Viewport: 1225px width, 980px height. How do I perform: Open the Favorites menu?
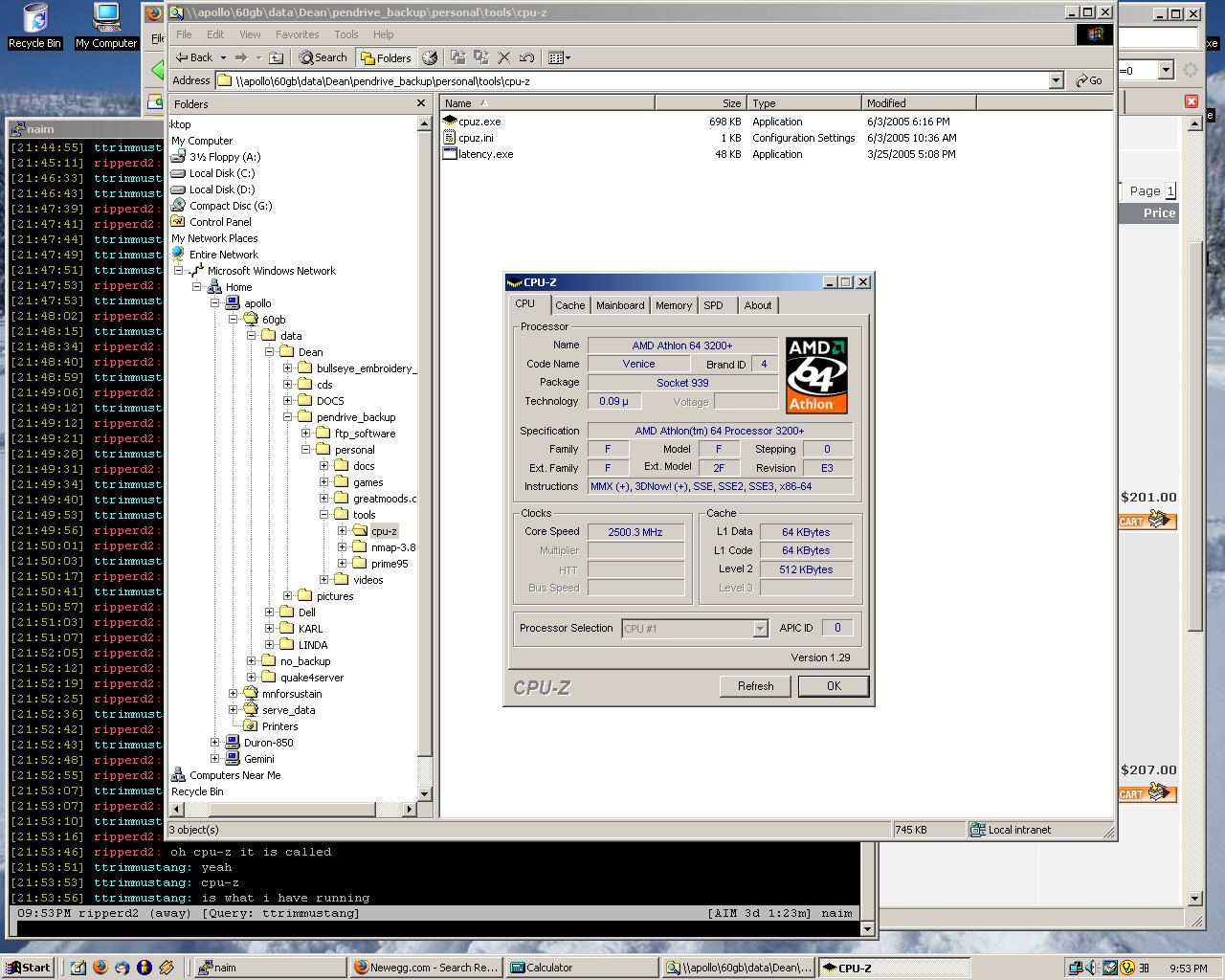[x=298, y=34]
